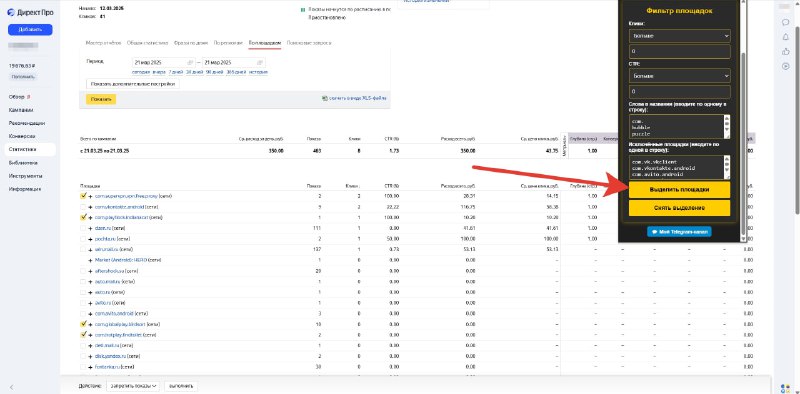Switch to Общая статистика tab
The width and height of the screenshot is (800, 394).
147,43
